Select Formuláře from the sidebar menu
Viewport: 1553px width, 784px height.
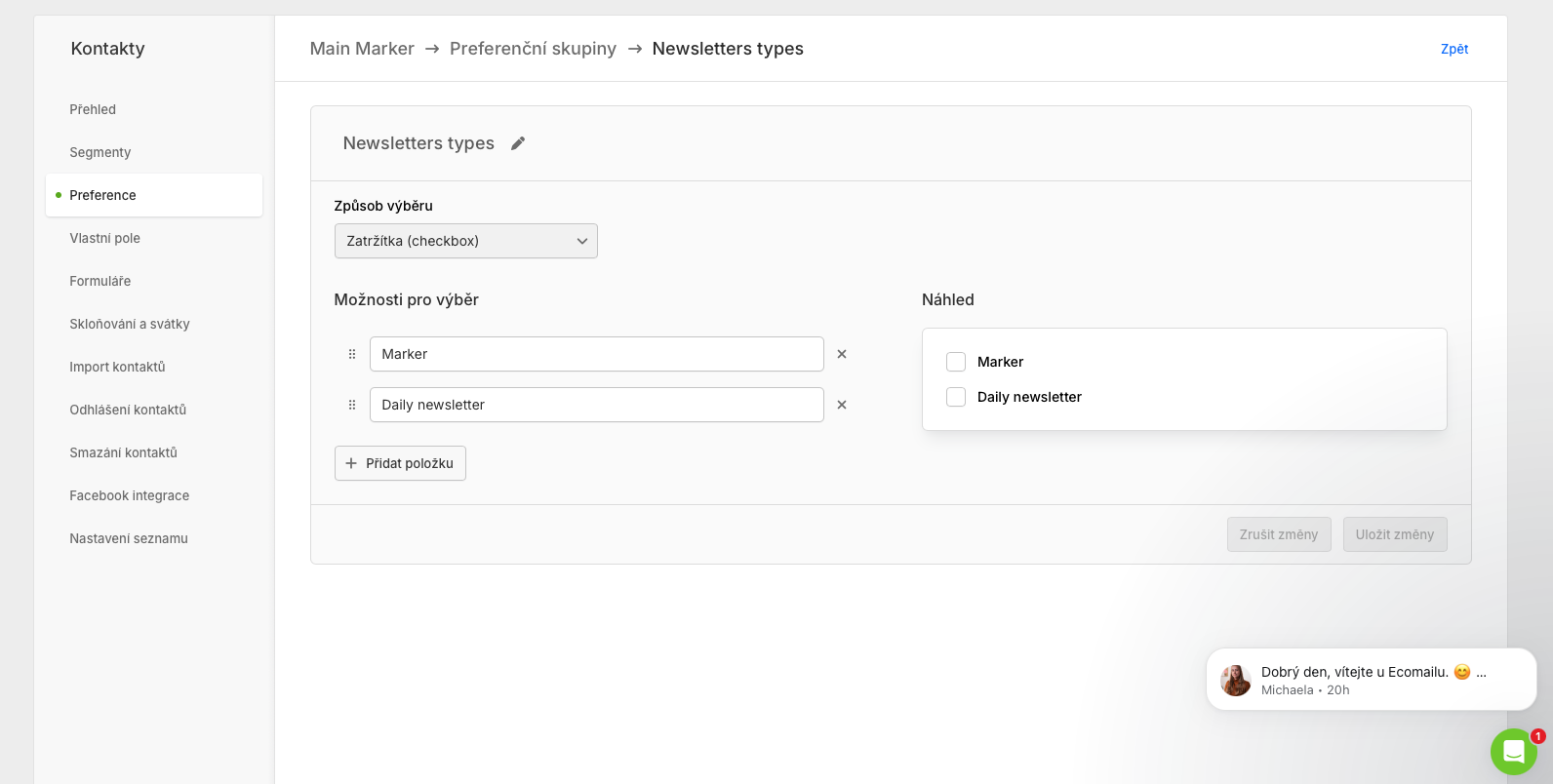click(100, 281)
